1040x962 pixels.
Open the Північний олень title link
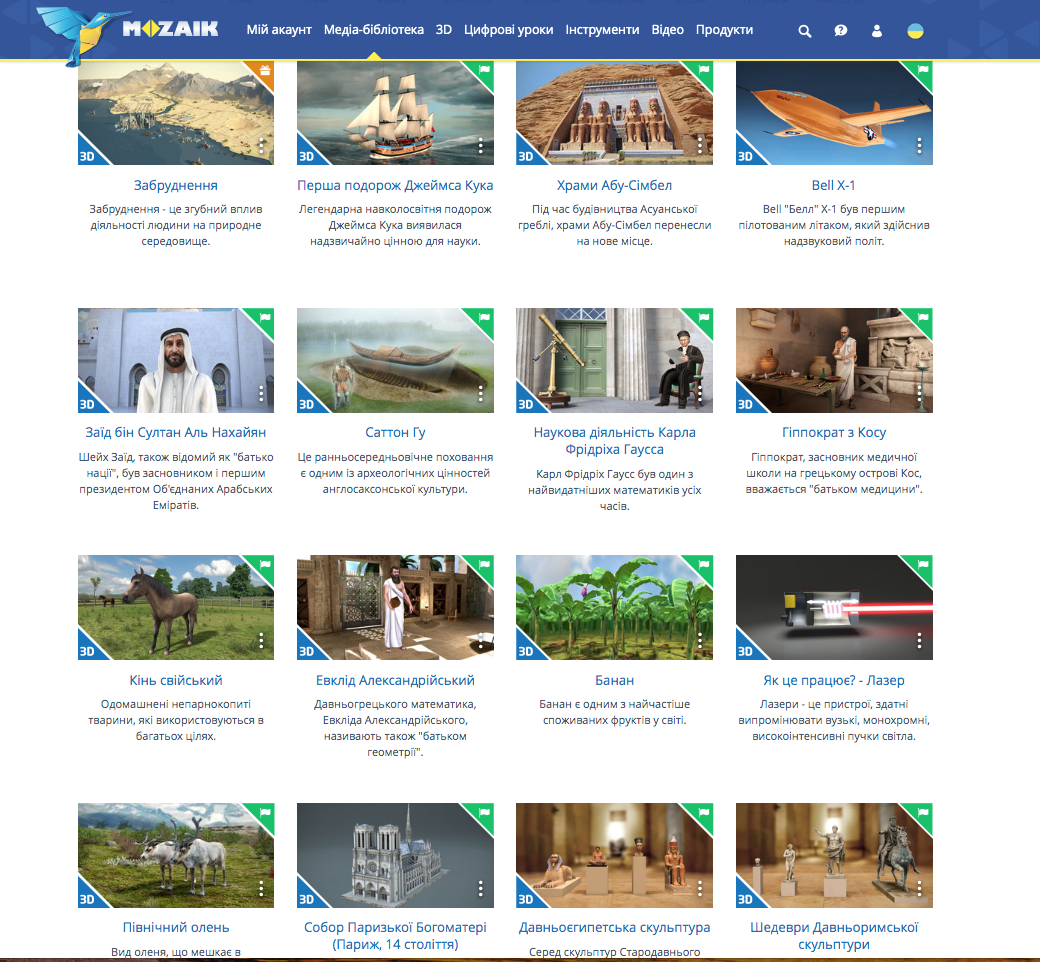tap(176, 928)
